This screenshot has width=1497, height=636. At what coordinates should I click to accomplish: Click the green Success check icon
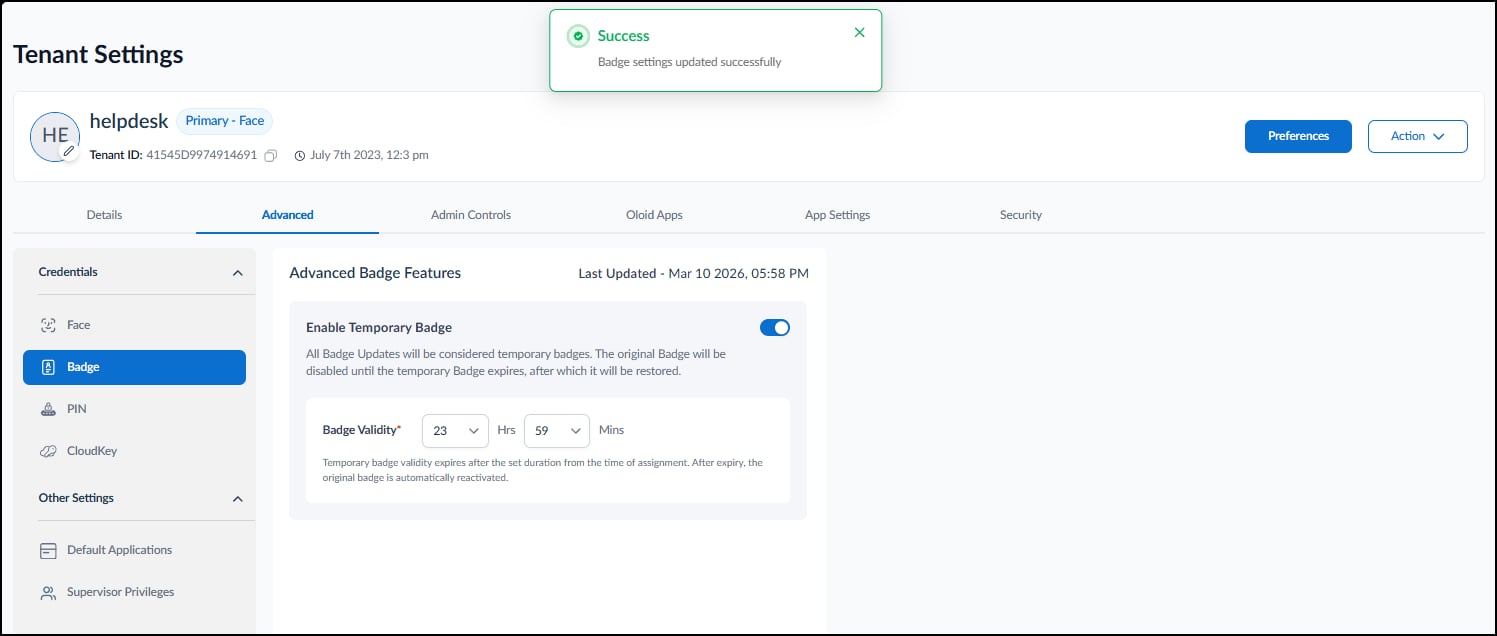pos(577,36)
